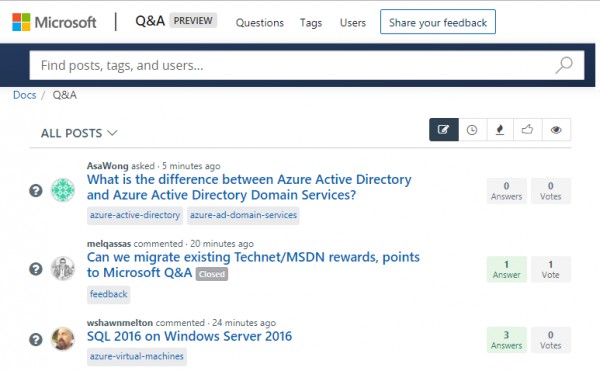The width and height of the screenshot is (600, 371).
Task: Open the Tags menu item
Action: point(311,23)
